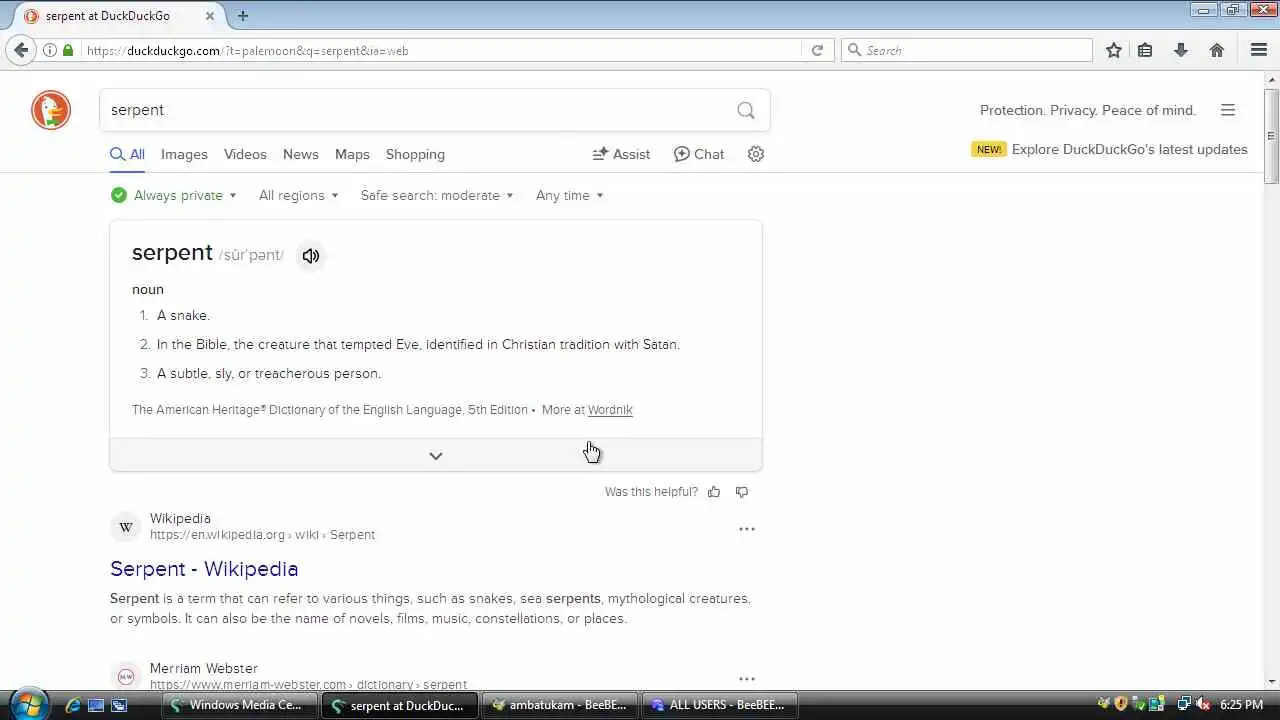The height and width of the screenshot is (720, 1280).
Task: Show site information icon in the address bar
Action: (49, 50)
